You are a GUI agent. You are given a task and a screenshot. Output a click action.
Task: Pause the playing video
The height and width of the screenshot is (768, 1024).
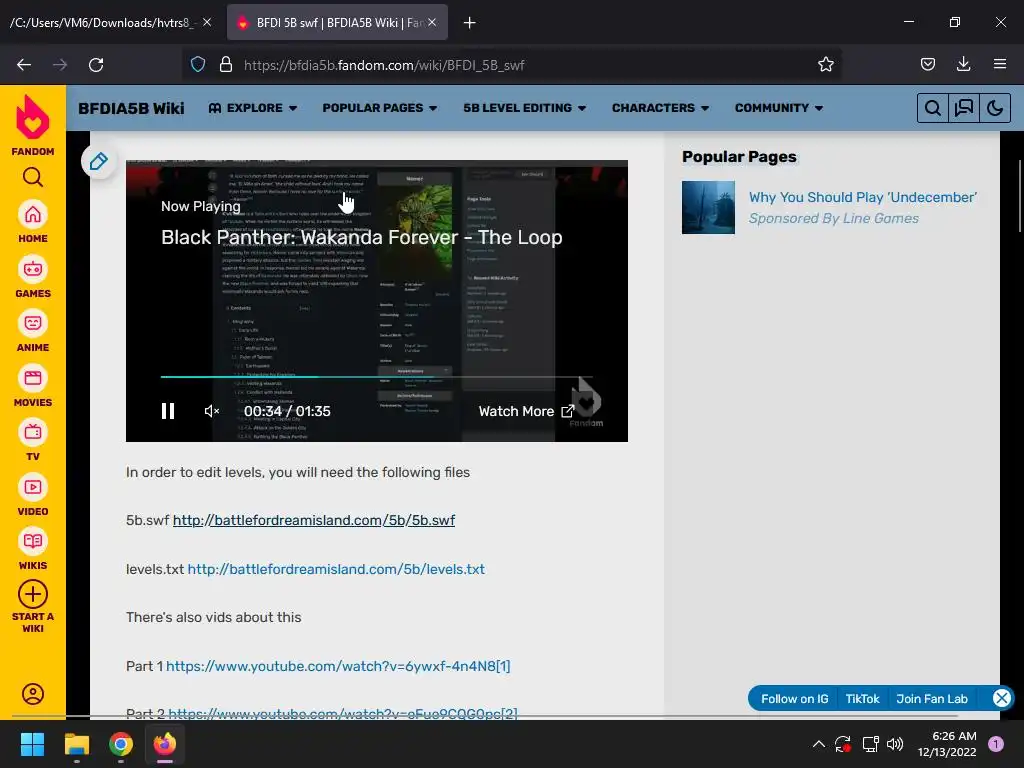click(x=168, y=411)
